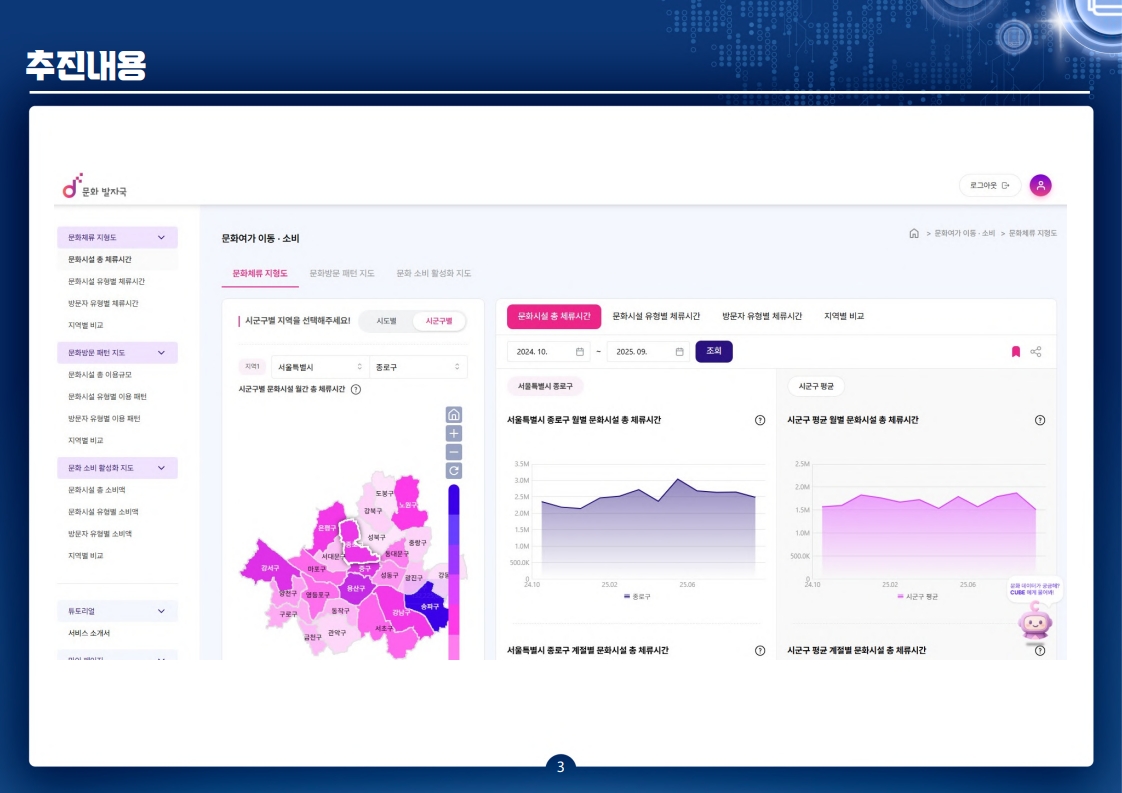Switch to 문화방문 패턴 지도 tab
This screenshot has height=793, width=1122.
342,273
